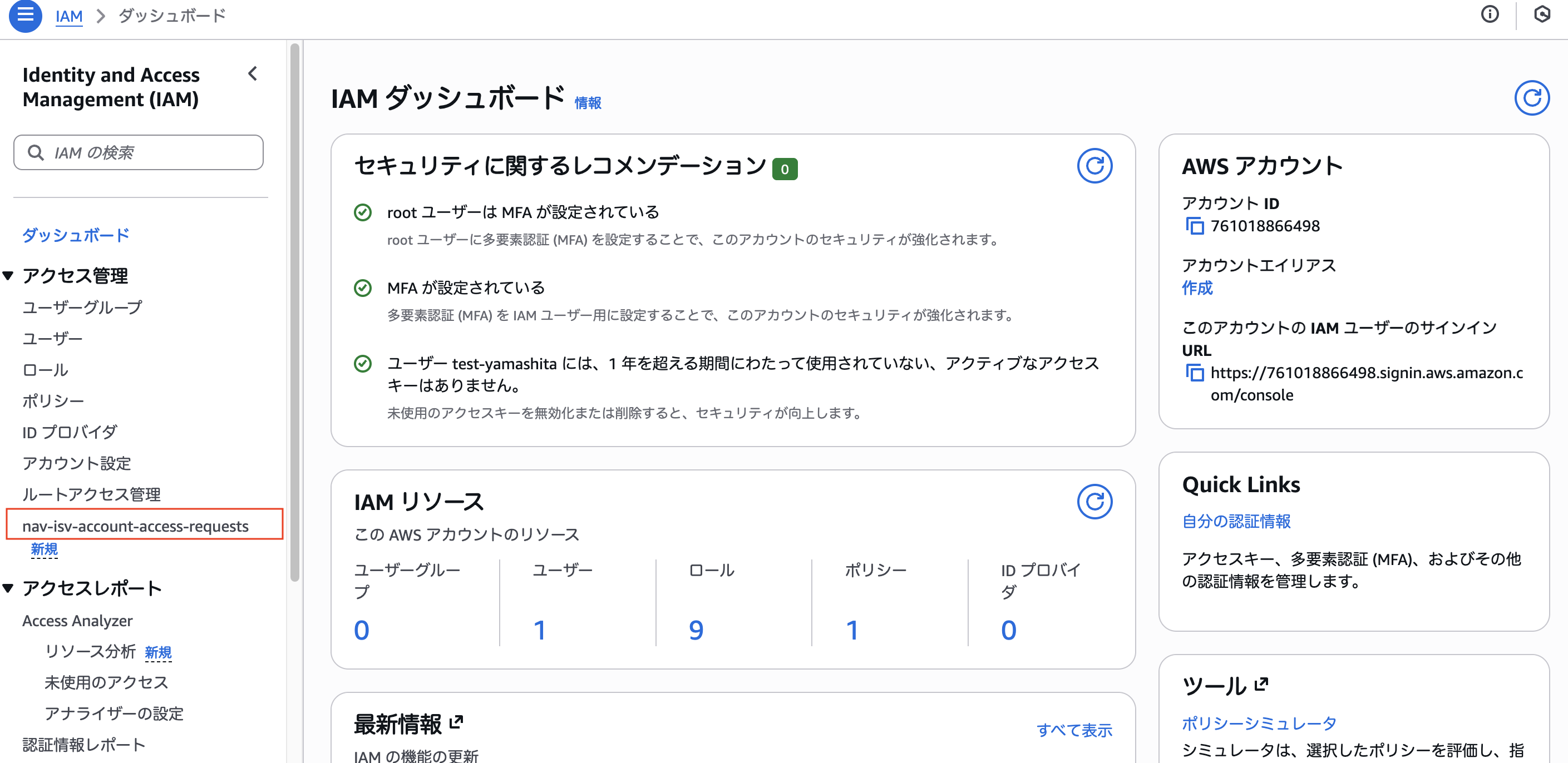Select nav-isv-account-access-requests in the sidebar
Viewport: 1568px width, 763px height.
[135, 526]
